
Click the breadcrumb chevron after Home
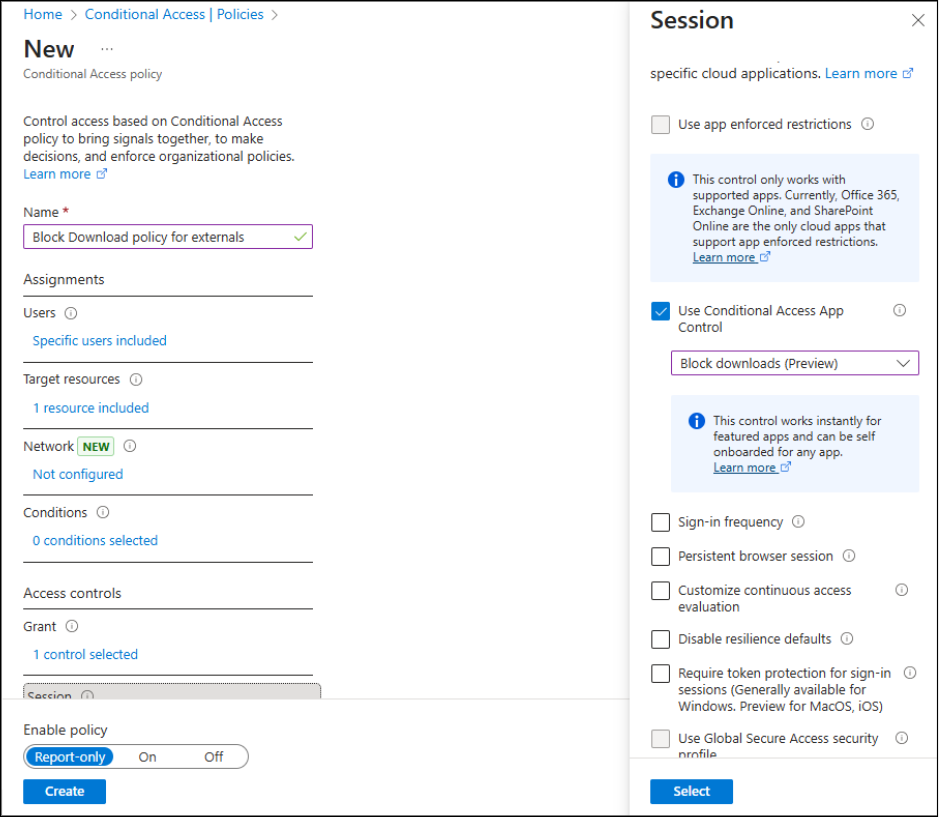(x=74, y=15)
